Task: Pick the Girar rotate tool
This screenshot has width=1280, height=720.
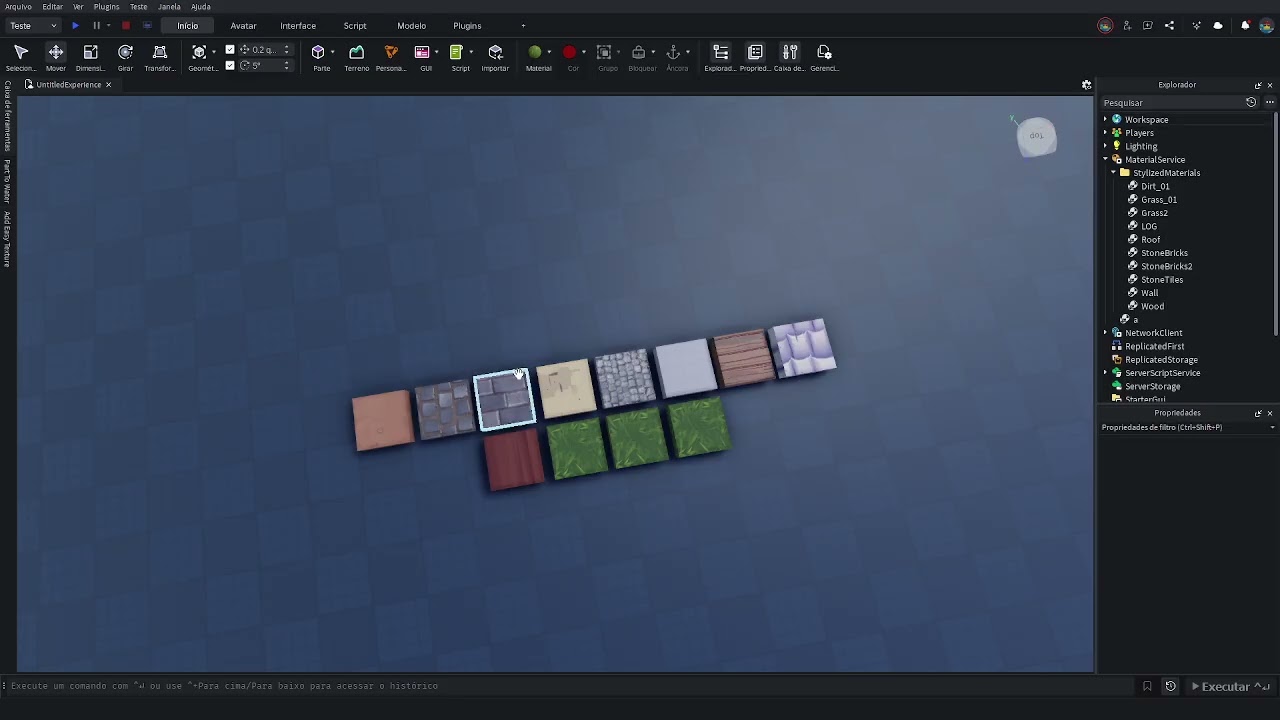Action: pos(125,58)
